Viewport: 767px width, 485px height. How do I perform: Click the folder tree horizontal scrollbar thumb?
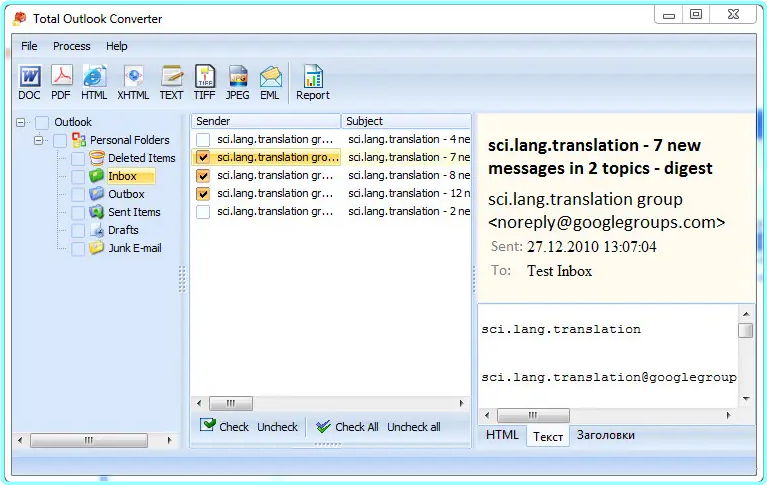89,440
